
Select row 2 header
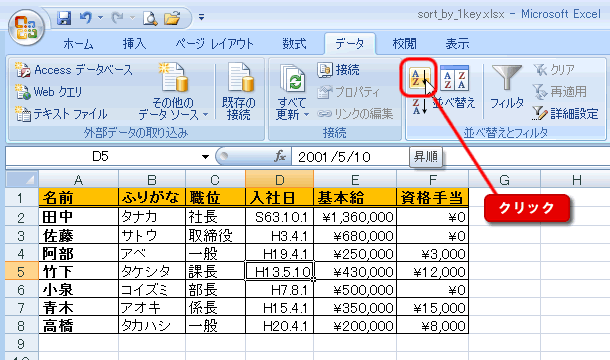[x=22, y=217]
